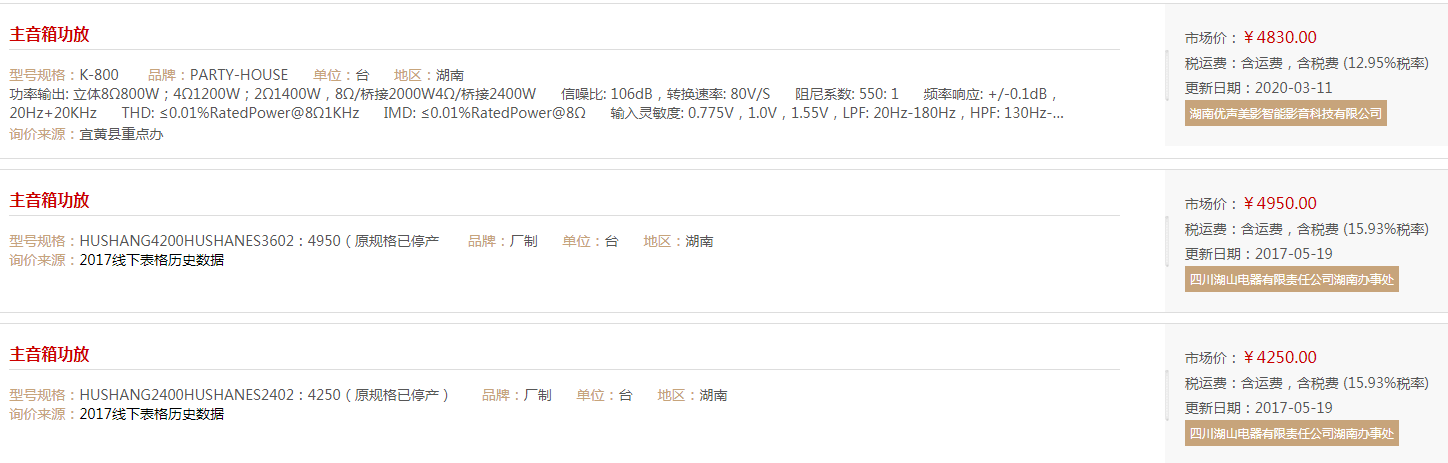Click the spec text HUSHANG2400HUSHANES2402：4250
The width and height of the screenshot is (1448, 463).
tap(210, 395)
